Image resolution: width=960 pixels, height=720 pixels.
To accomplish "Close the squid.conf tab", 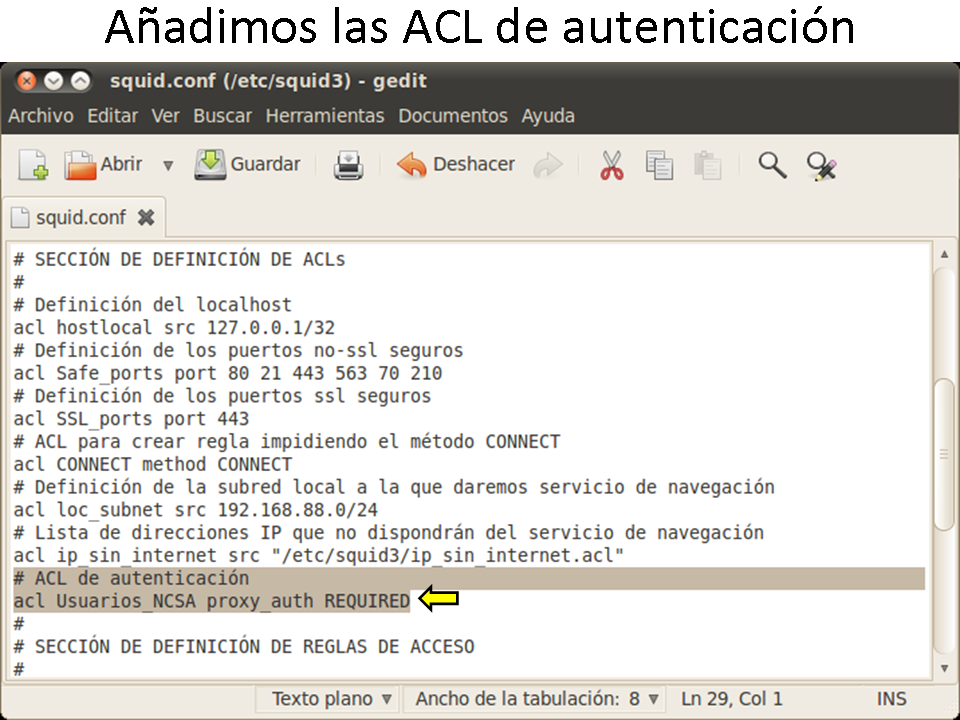I will [146, 217].
